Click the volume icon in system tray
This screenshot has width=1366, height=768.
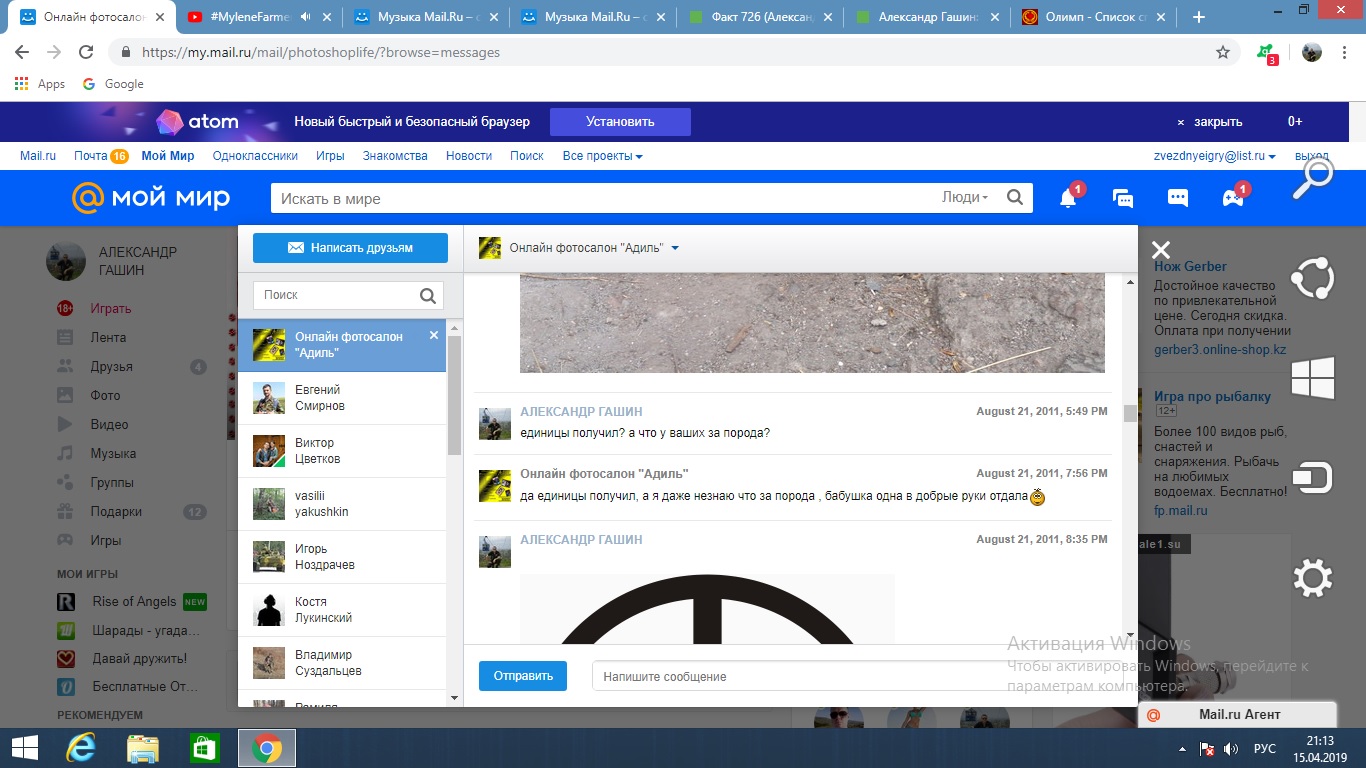1231,749
